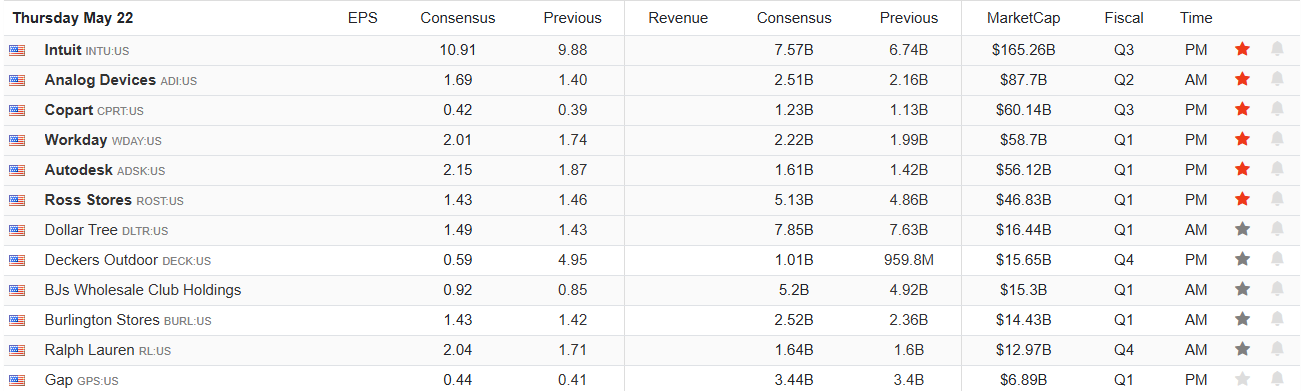Click the Time column header
Image resolution: width=1303 pixels, height=391 pixels.
coord(1196,18)
